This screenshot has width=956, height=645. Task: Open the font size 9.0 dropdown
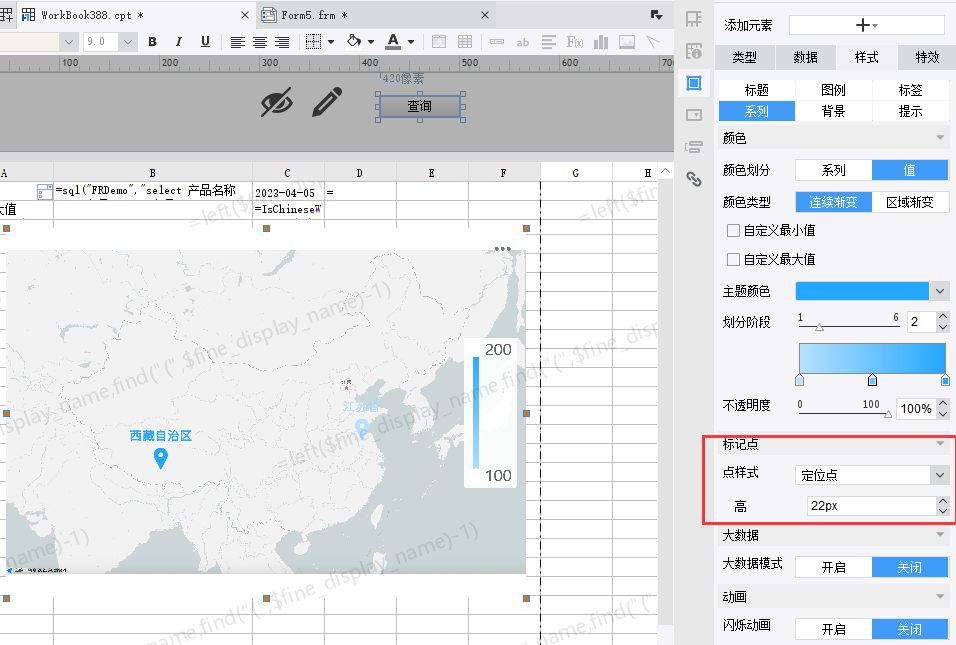tap(127, 42)
